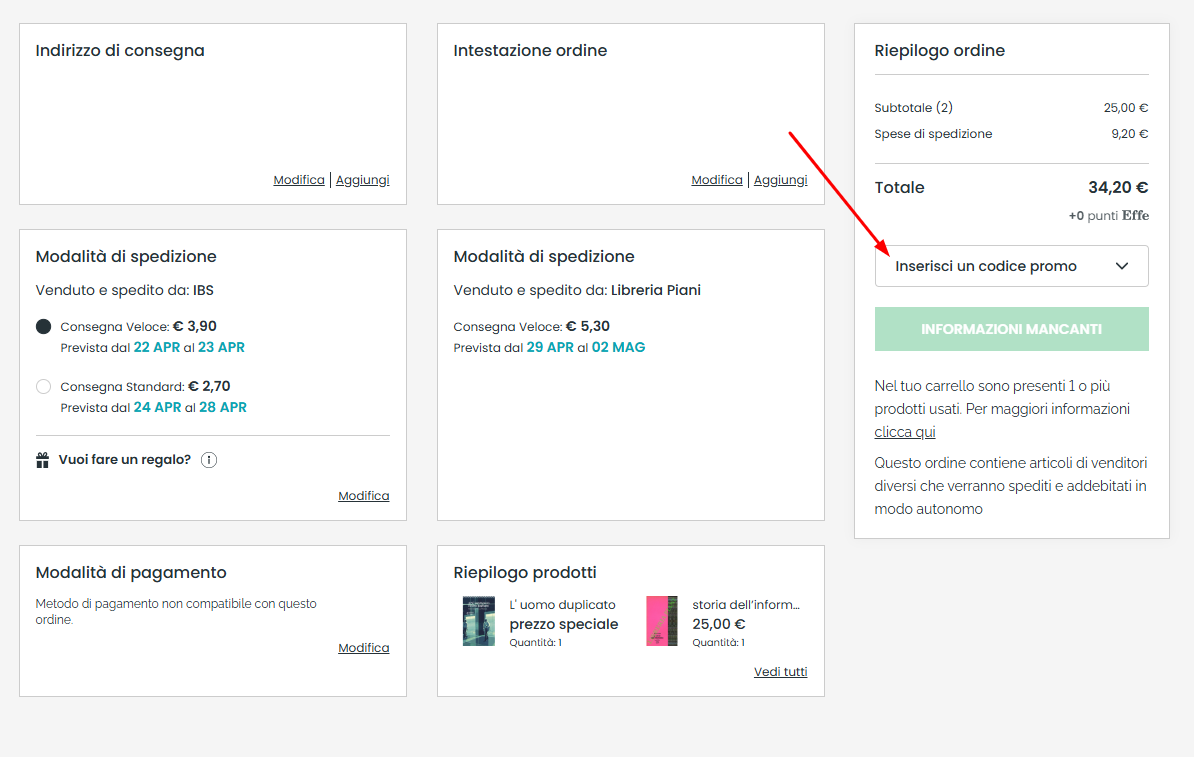Click the Effe points logo

1135,216
